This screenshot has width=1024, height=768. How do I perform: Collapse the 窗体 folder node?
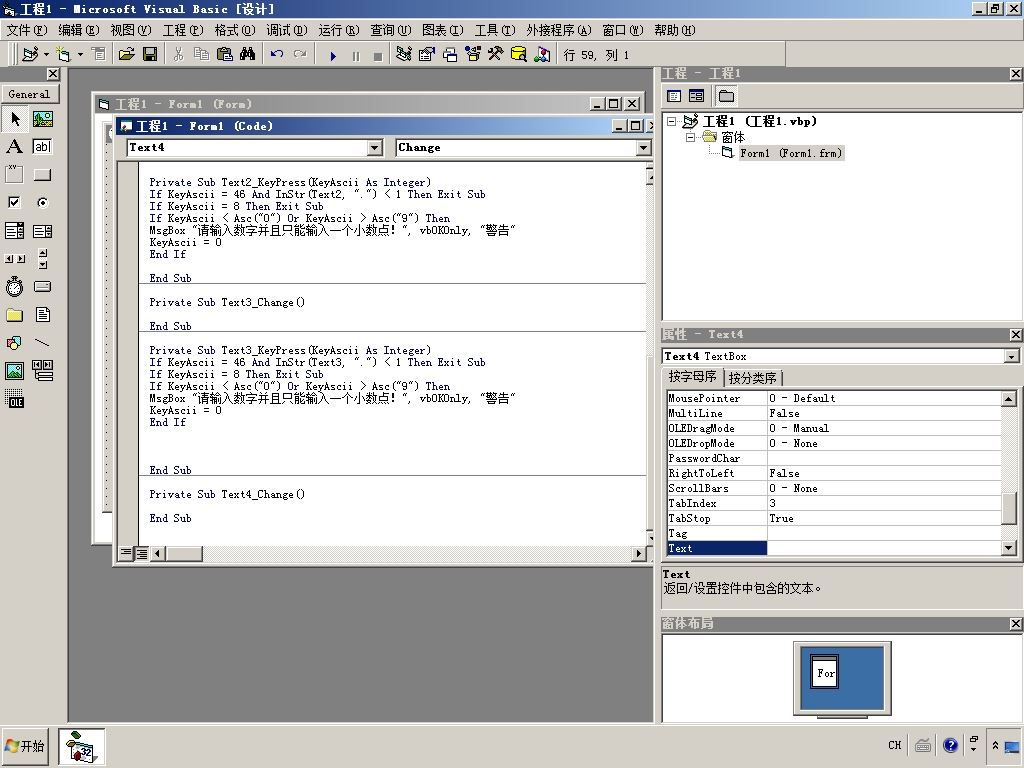(690, 137)
